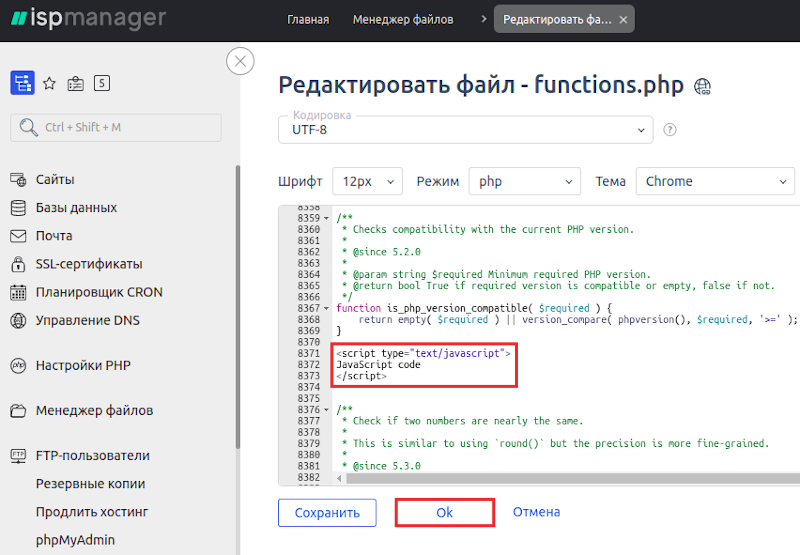This screenshot has height=555, width=800.
Task: Open the Тема Chrome dropdown
Action: (715, 181)
